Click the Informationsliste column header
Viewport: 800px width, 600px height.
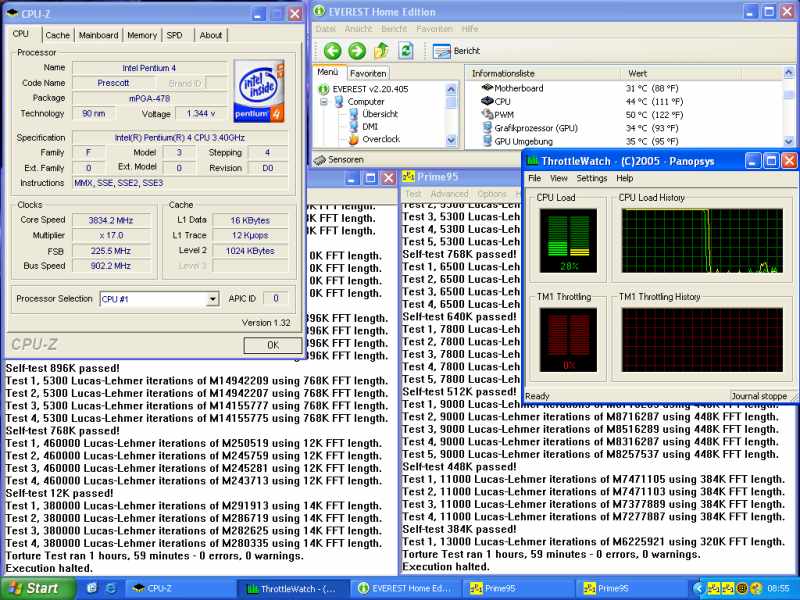541,73
